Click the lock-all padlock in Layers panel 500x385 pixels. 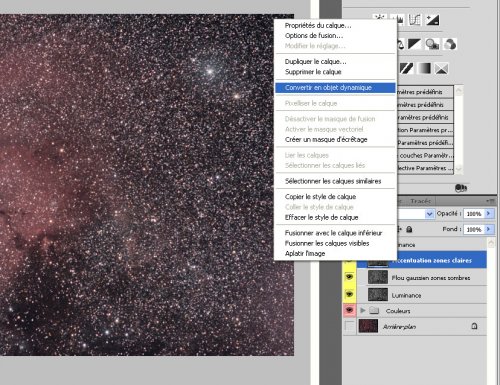point(409,229)
